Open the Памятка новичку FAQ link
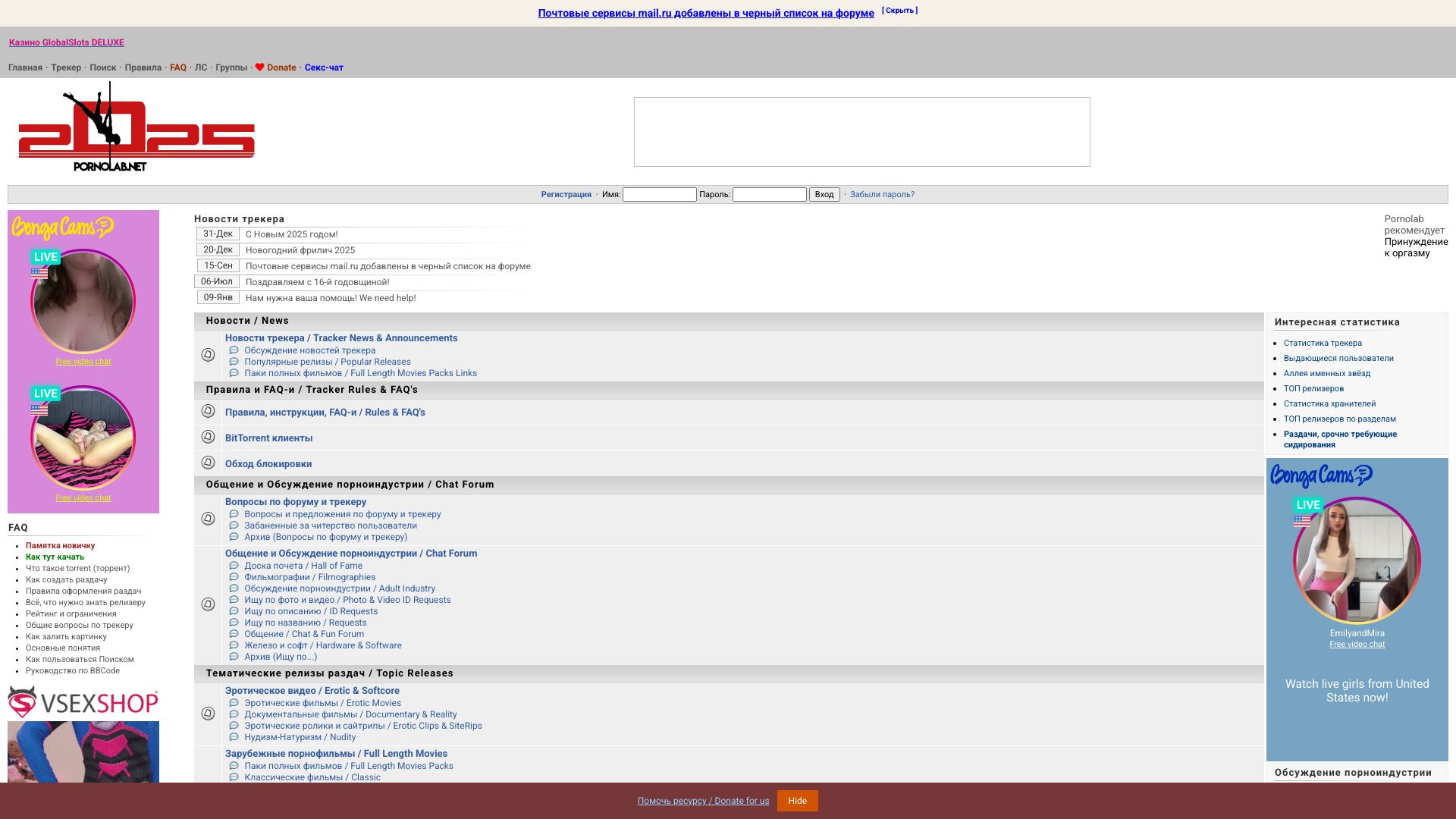 (x=60, y=546)
